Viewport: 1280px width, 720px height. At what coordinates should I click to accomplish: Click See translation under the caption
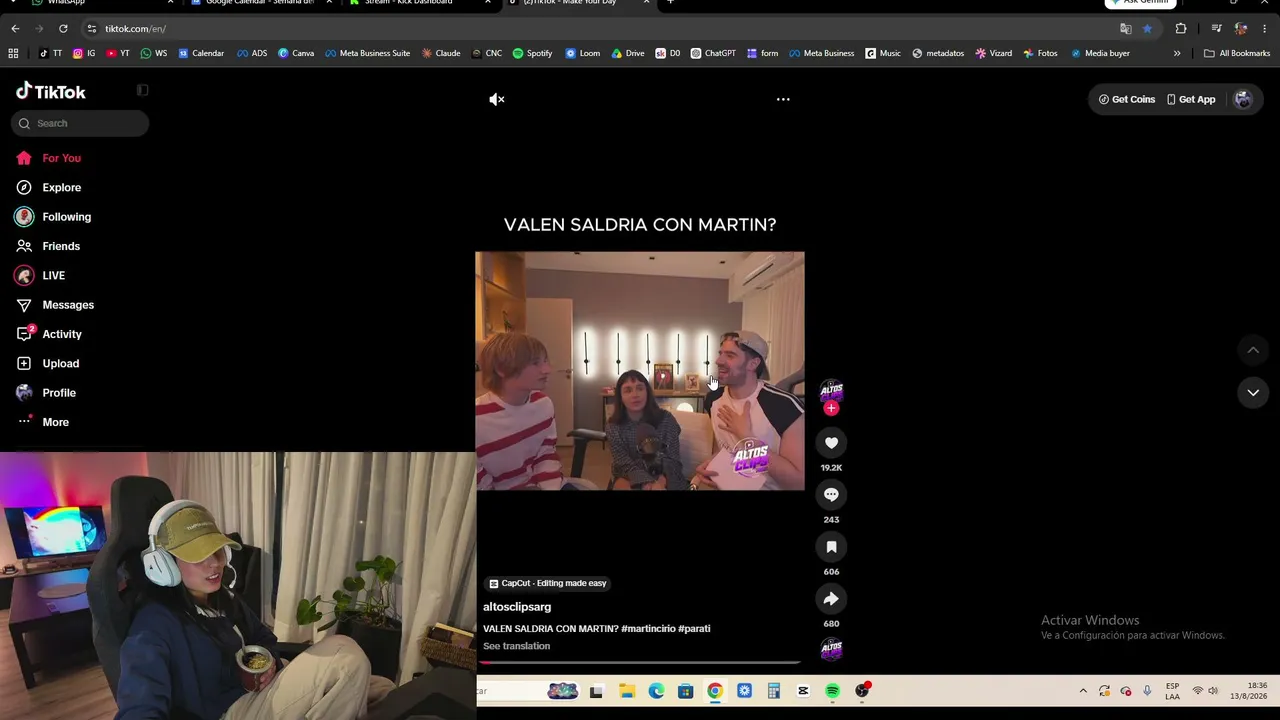coord(516,646)
